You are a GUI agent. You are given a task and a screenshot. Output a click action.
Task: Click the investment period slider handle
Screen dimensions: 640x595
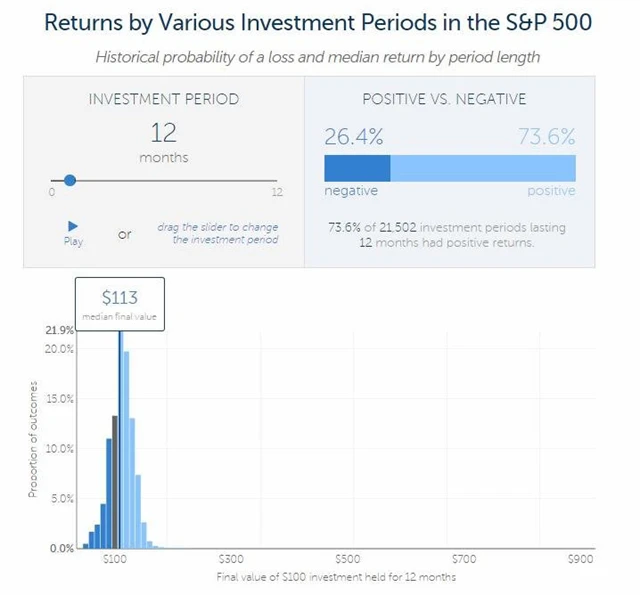click(70, 180)
